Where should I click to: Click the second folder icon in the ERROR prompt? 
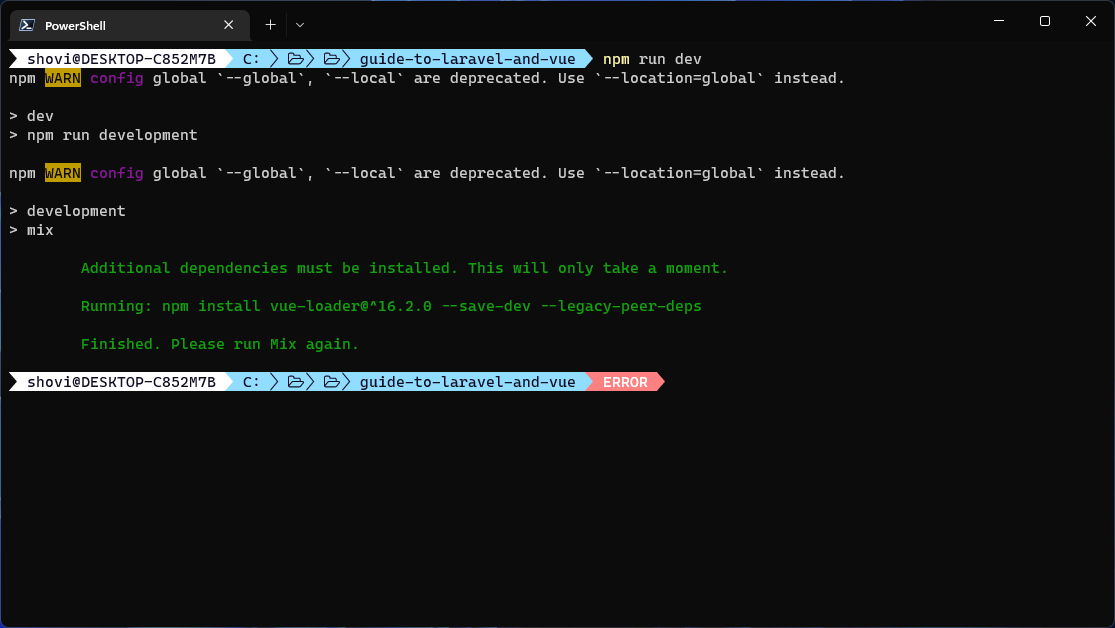pos(331,382)
